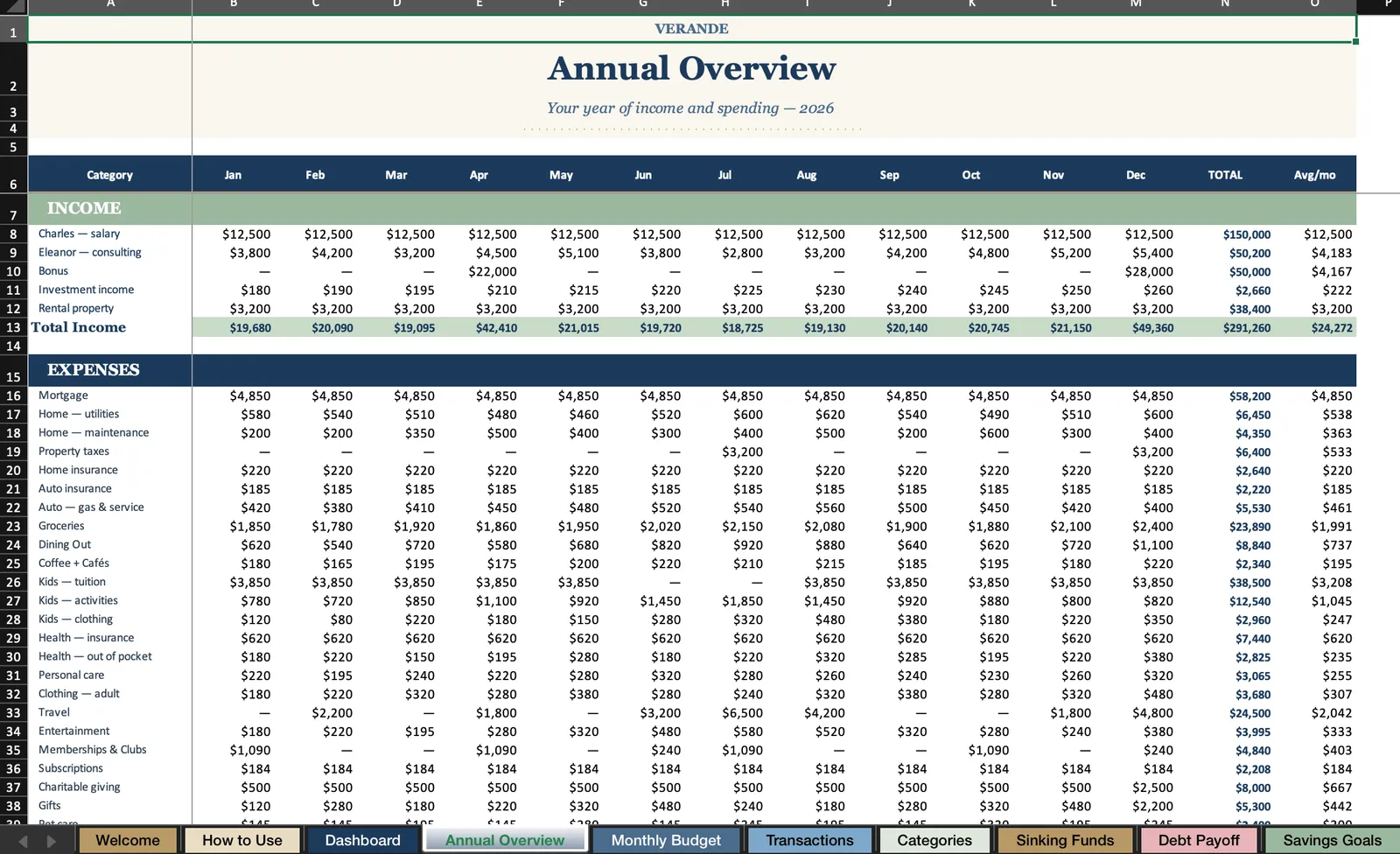The height and width of the screenshot is (854, 1400).
Task: Select the Dec header cell
Action: tap(1136, 174)
